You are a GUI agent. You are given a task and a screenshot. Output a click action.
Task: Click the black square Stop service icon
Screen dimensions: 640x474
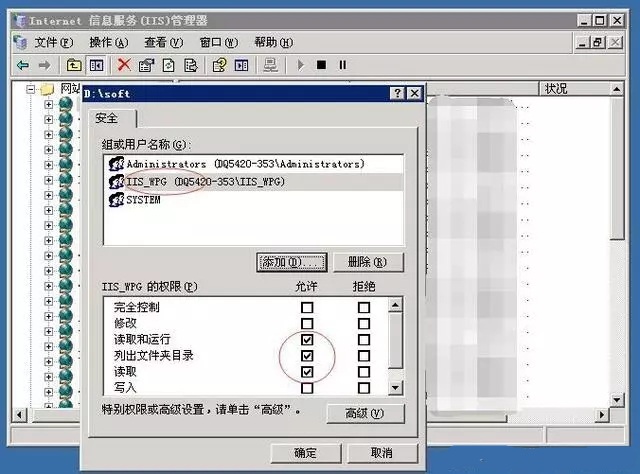(321, 65)
